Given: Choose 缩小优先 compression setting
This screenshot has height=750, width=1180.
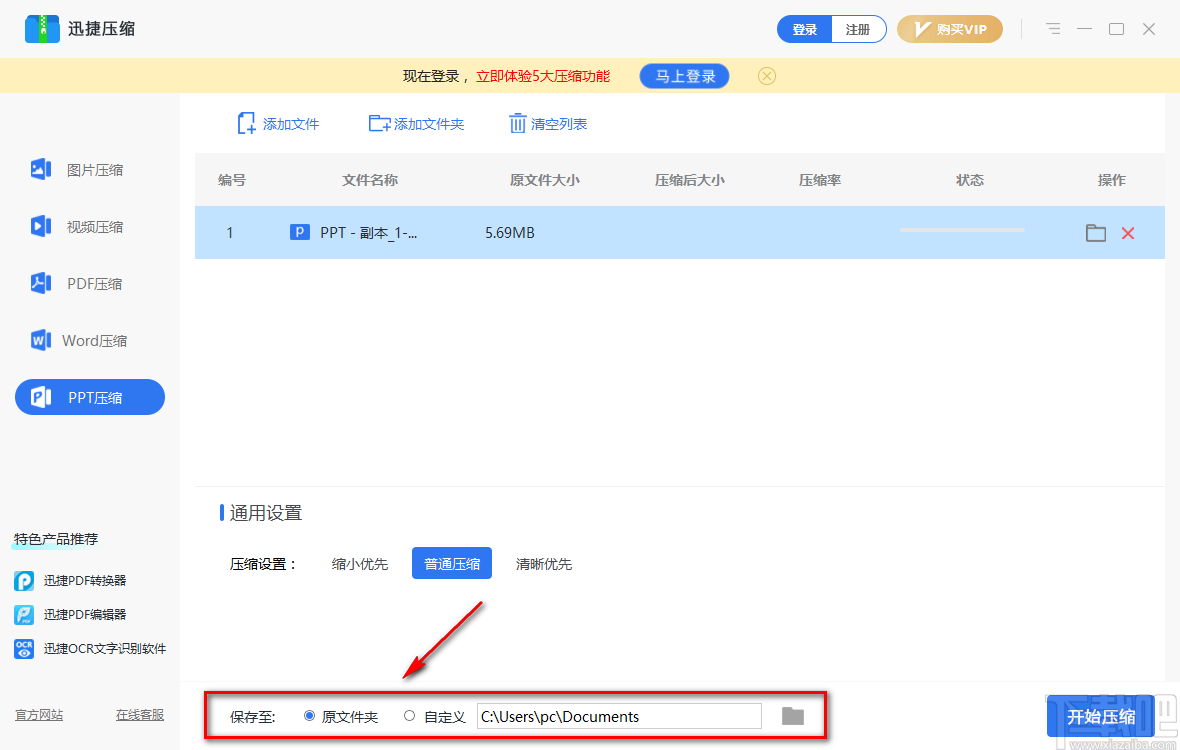Looking at the screenshot, I should click(x=360, y=564).
